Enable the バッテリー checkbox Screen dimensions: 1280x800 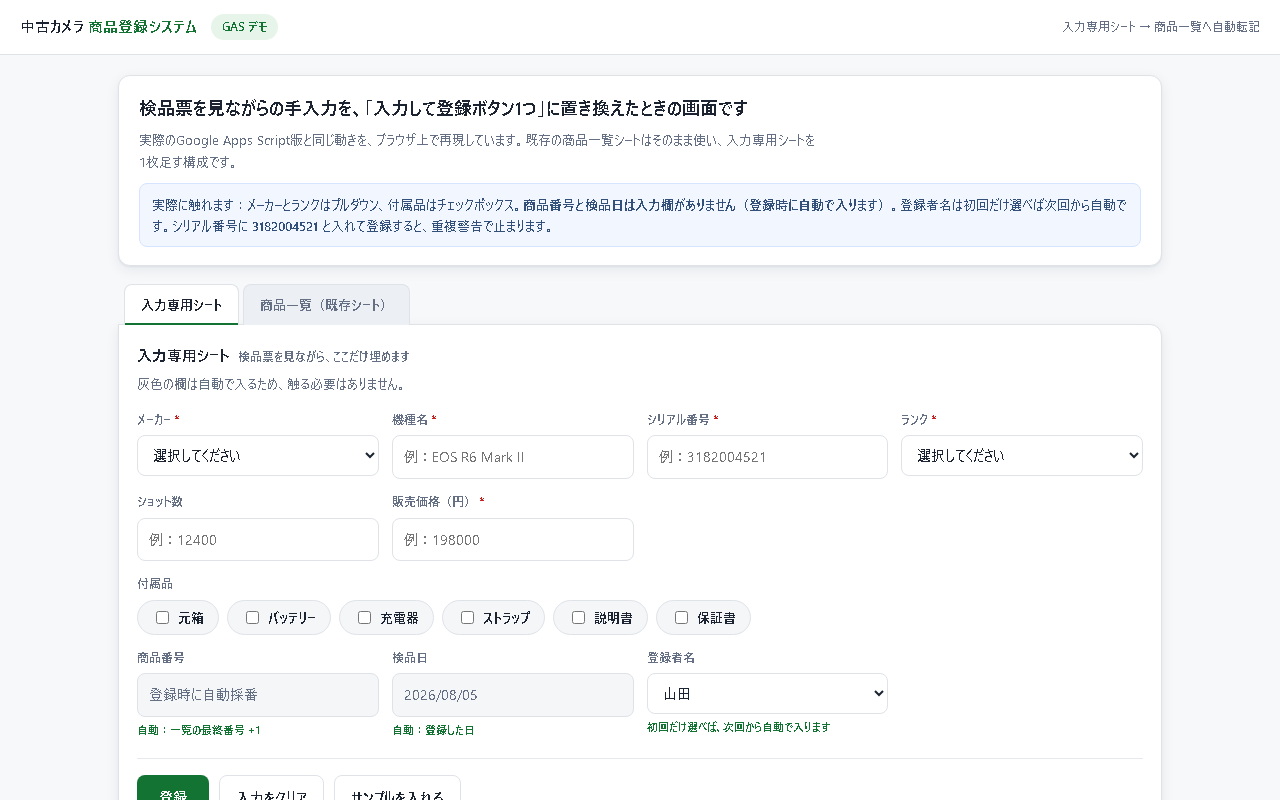coord(252,618)
